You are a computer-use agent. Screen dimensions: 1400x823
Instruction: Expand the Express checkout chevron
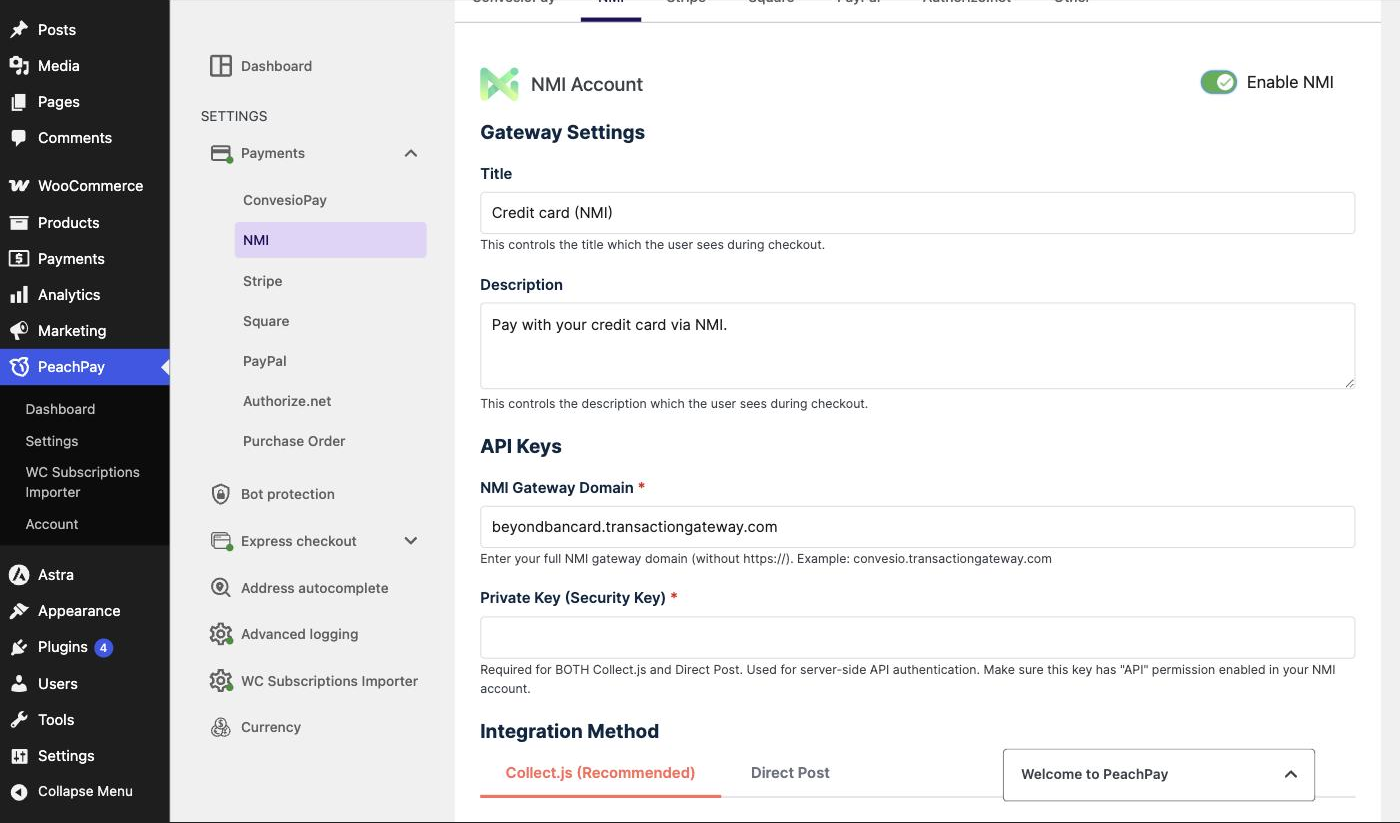click(x=411, y=541)
